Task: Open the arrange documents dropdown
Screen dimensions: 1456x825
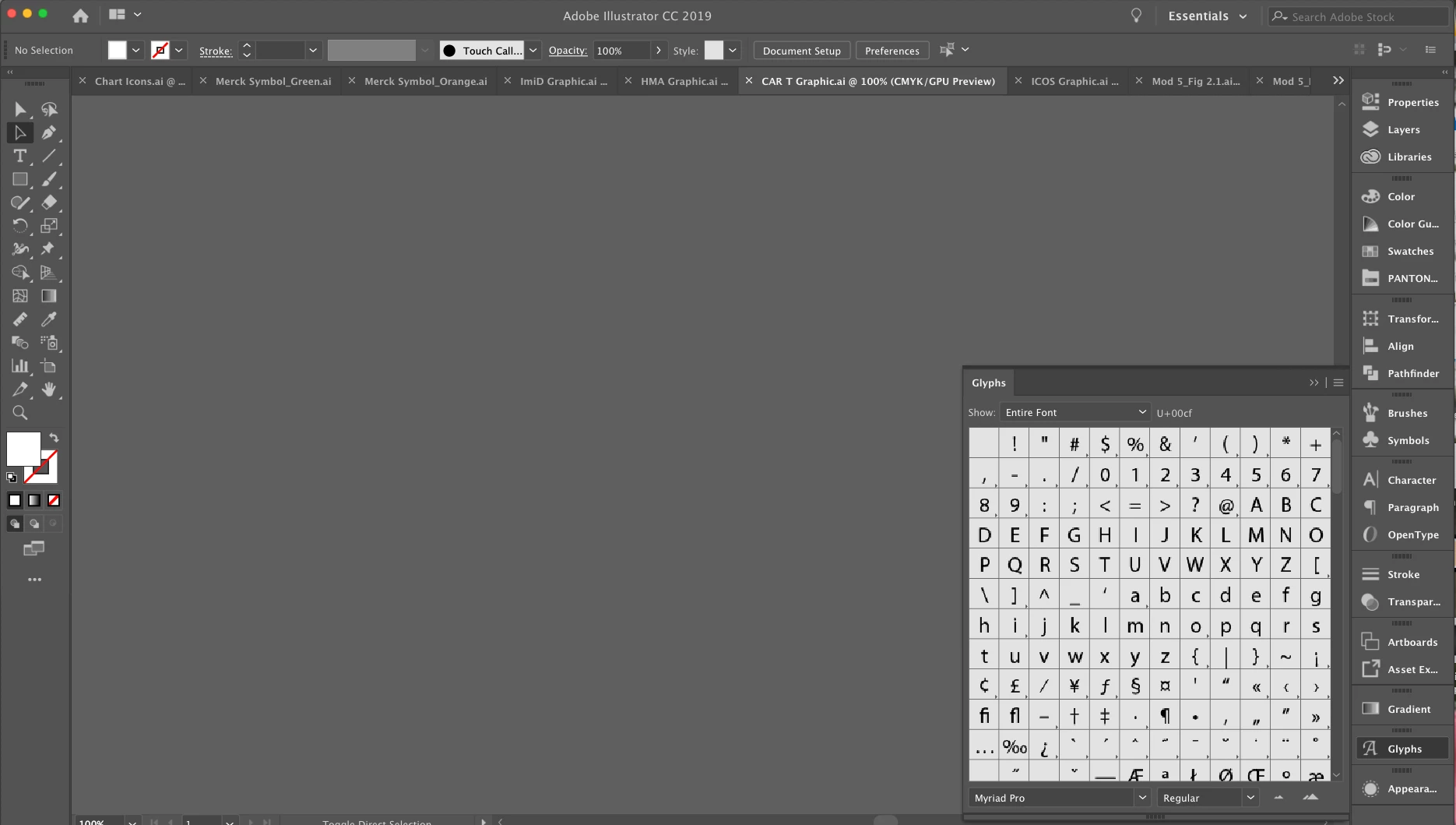Action: 125,14
